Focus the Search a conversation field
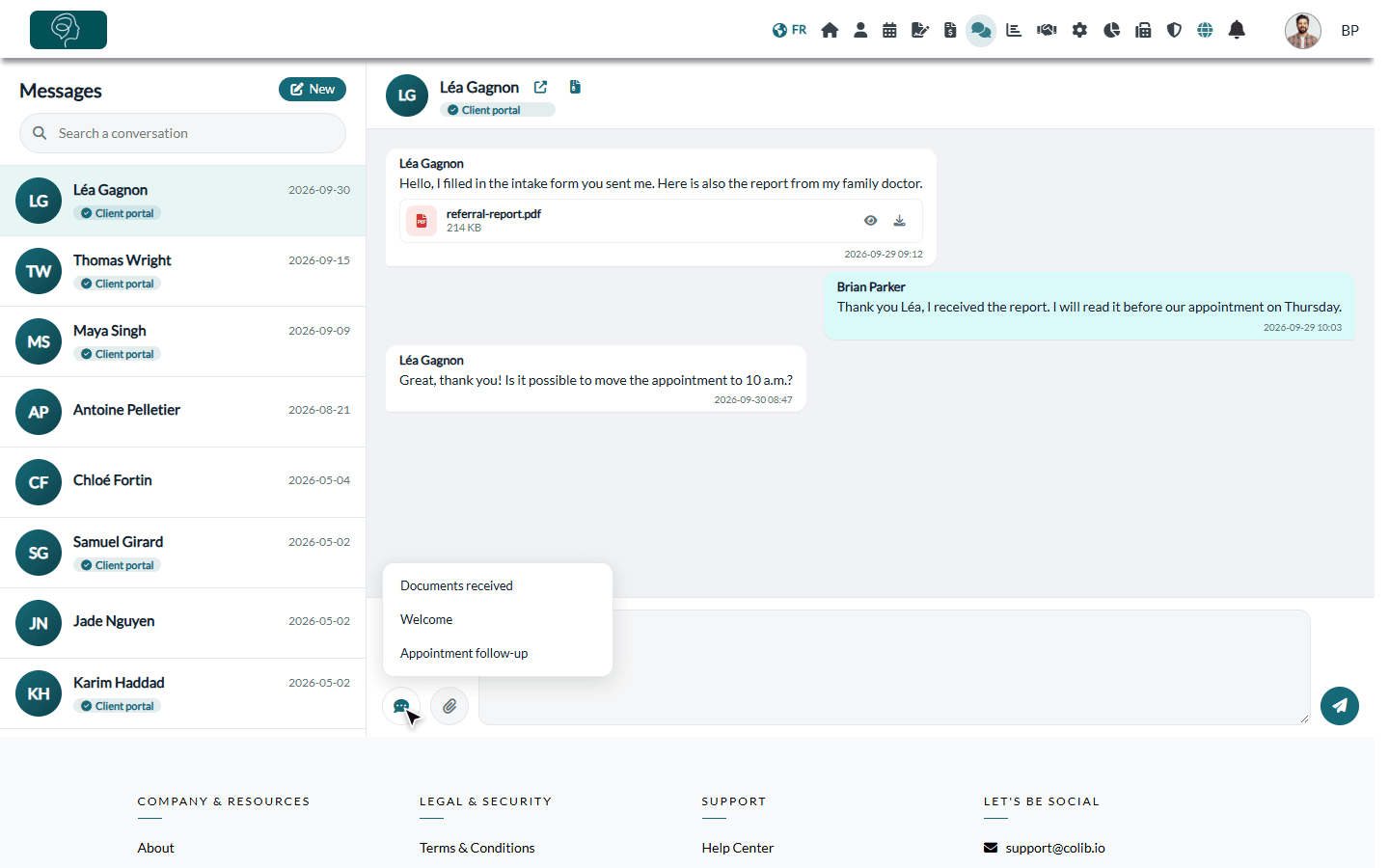Screen dimensions: 1389x868 pyautogui.click(x=182, y=133)
